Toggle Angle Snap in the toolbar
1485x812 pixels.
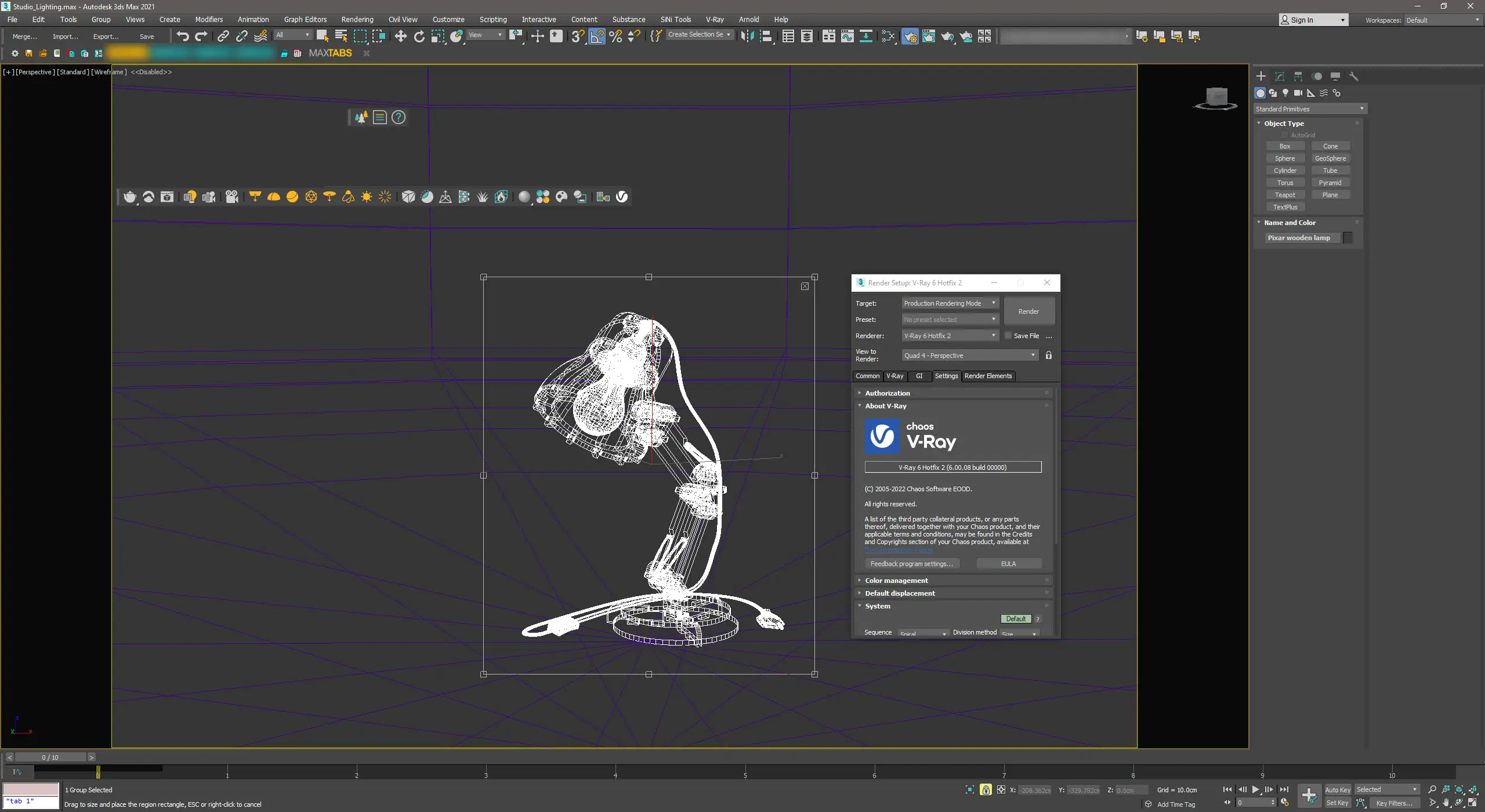point(597,36)
